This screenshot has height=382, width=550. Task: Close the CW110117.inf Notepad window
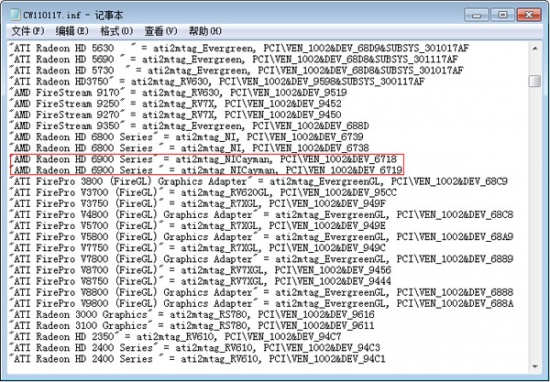click(x=529, y=15)
